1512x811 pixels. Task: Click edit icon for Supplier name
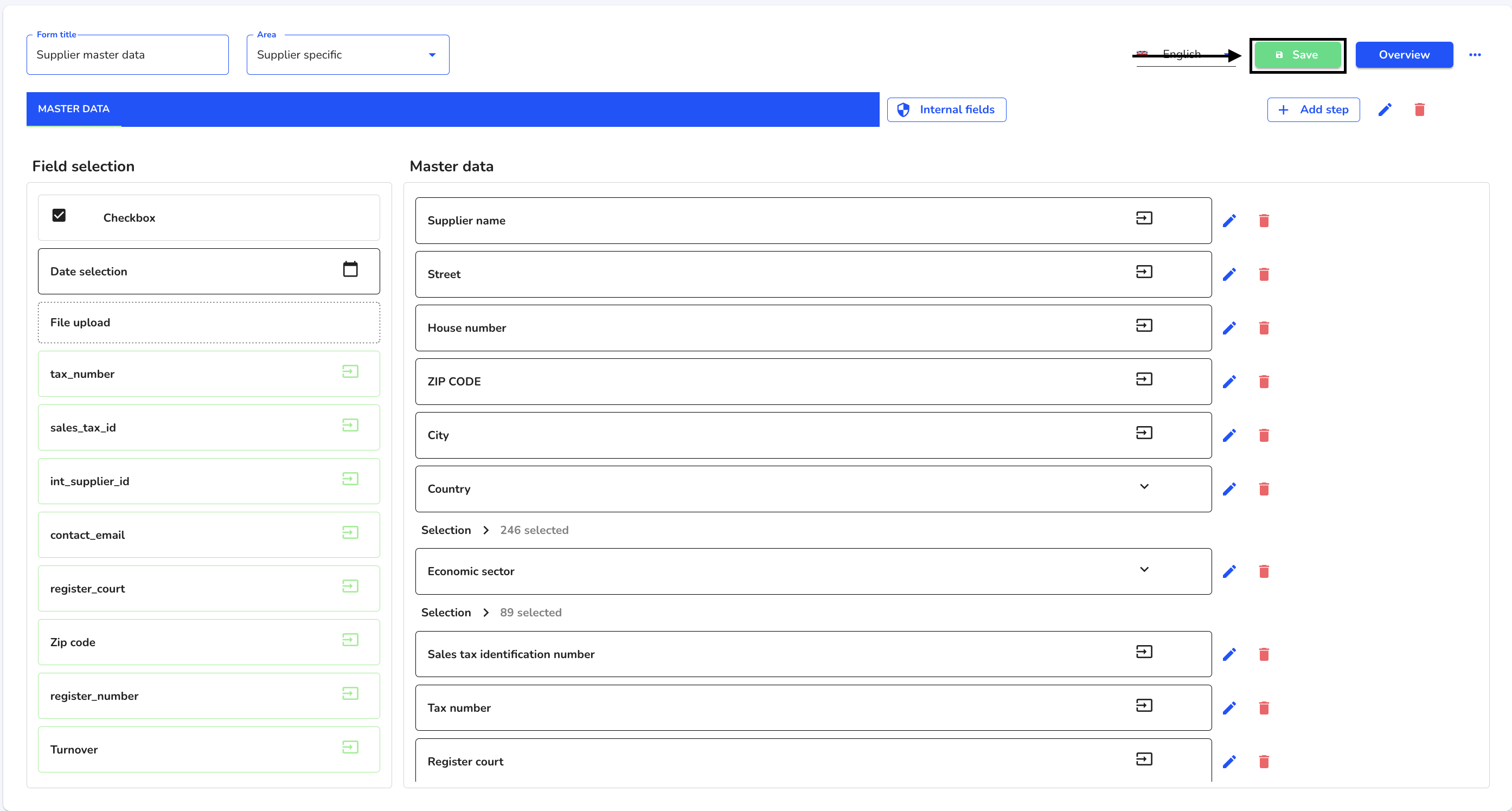[1229, 220]
